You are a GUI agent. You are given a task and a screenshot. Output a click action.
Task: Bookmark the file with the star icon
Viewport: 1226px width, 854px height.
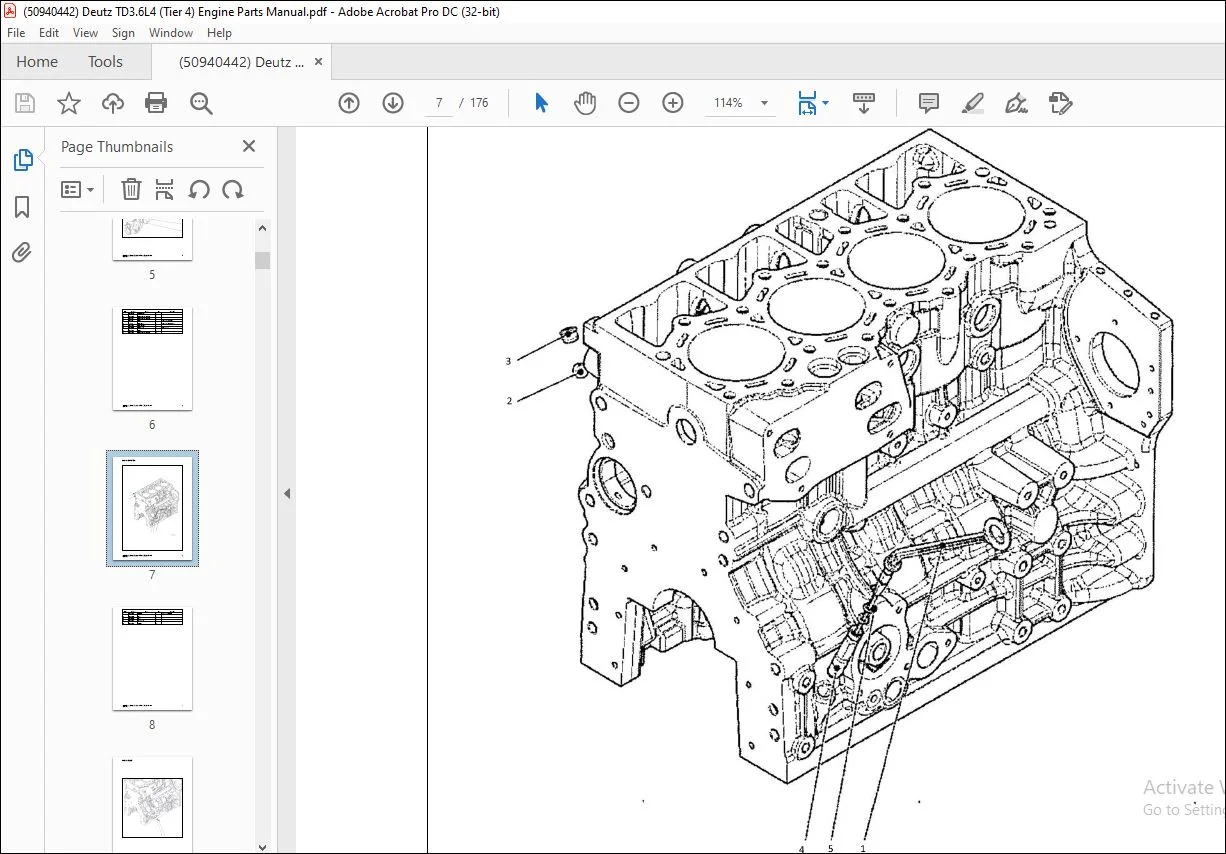[x=69, y=103]
